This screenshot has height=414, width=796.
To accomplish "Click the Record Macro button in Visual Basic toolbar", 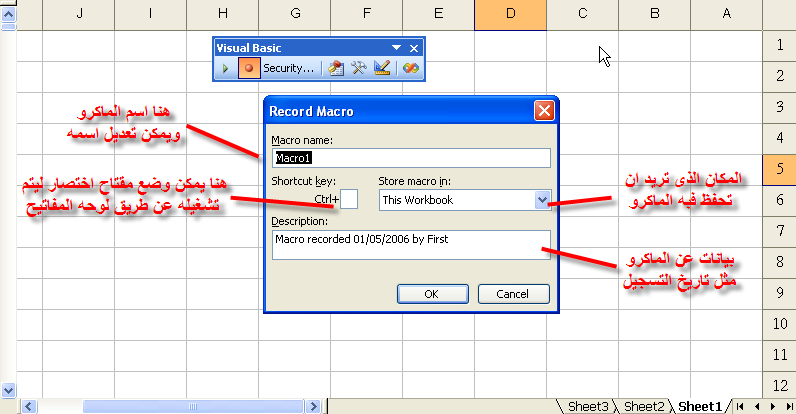I will (249, 68).
